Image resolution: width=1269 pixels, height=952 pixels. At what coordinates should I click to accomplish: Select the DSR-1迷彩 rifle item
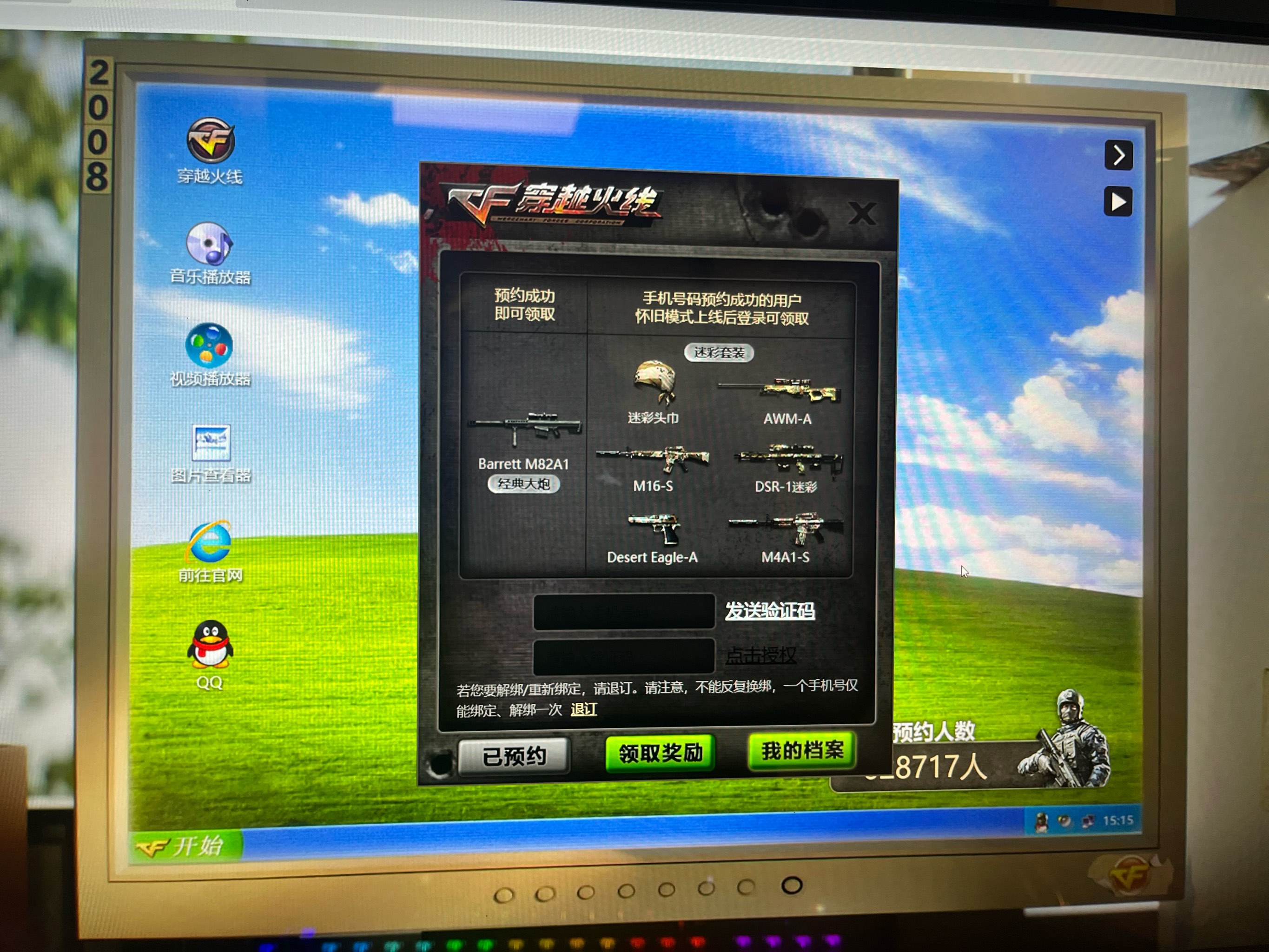tap(788, 468)
